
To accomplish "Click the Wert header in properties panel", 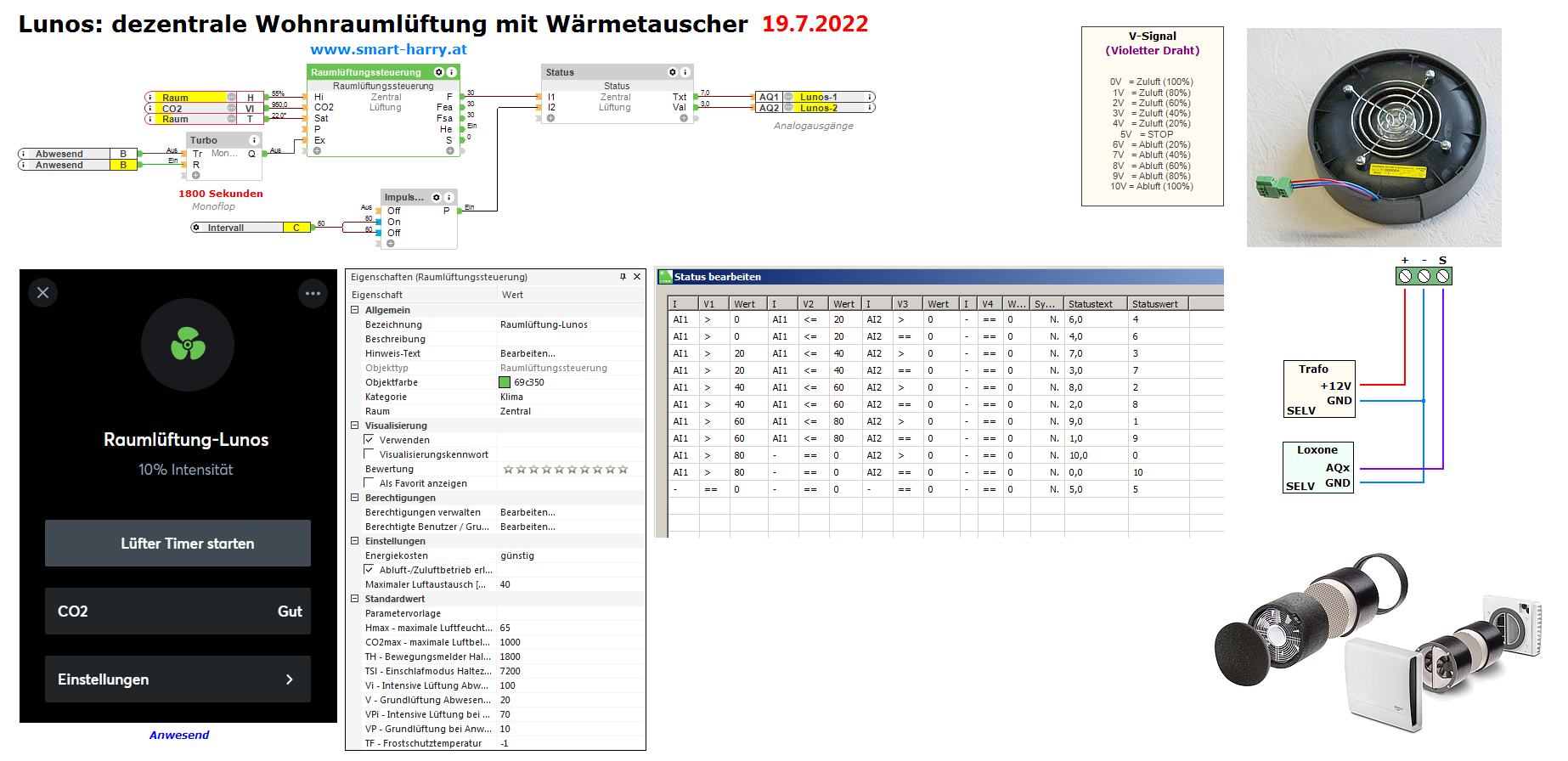I will coord(571,295).
